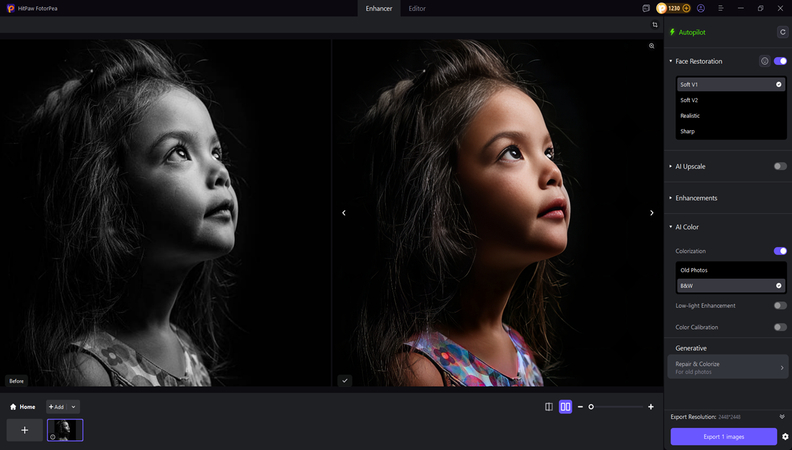This screenshot has height=450, width=792.
Task: Add a new image with the large plus tile
Action: click(24, 430)
